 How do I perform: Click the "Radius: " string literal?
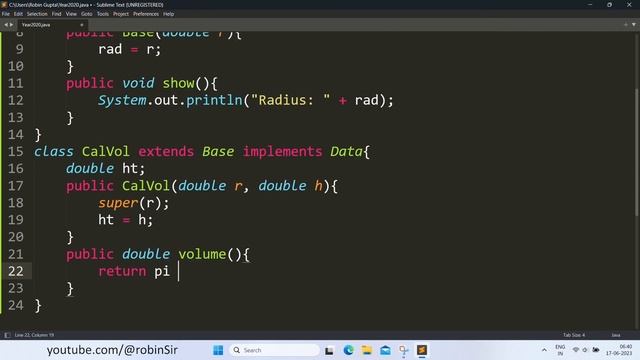tap(291, 100)
